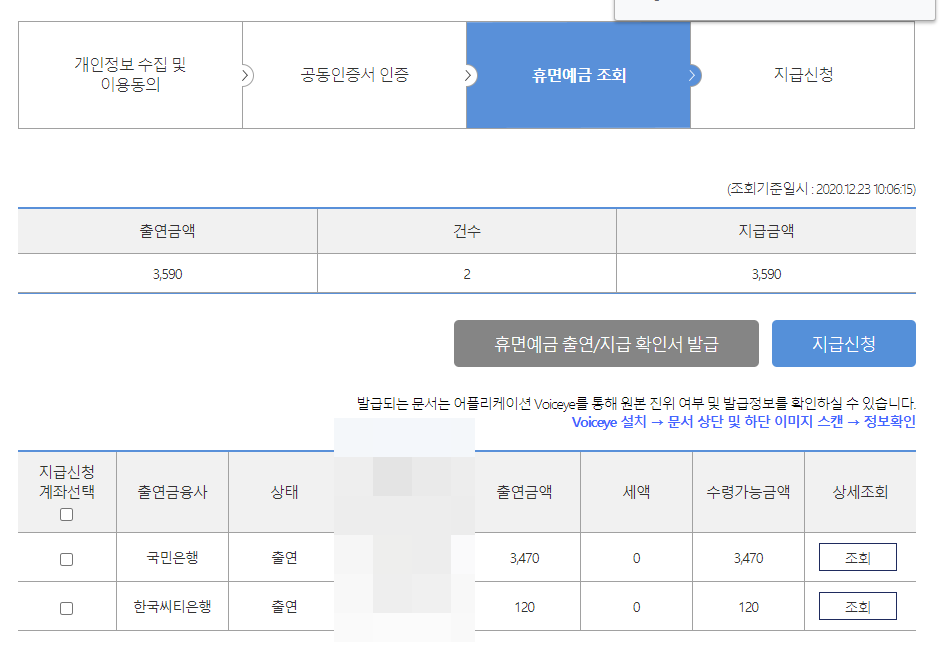Image resolution: width=942 pixels, height=645 pixels.
Task: Click the 한국씨티은행 cell
Action: pyautogui.click(x=172, y=607)
